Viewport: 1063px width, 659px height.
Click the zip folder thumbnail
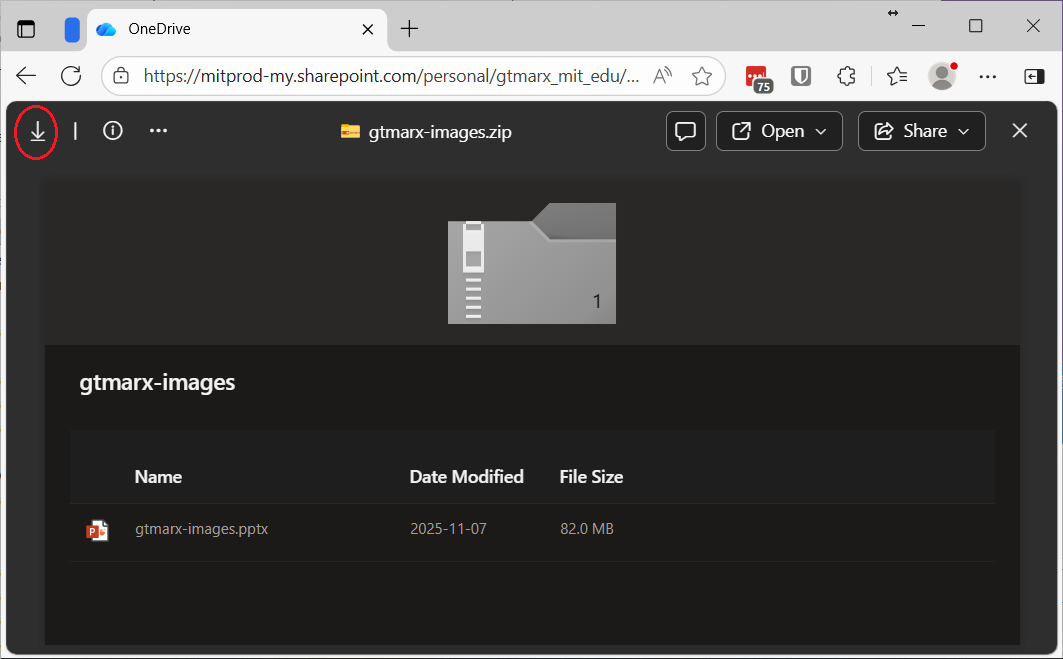click(531, 264)
